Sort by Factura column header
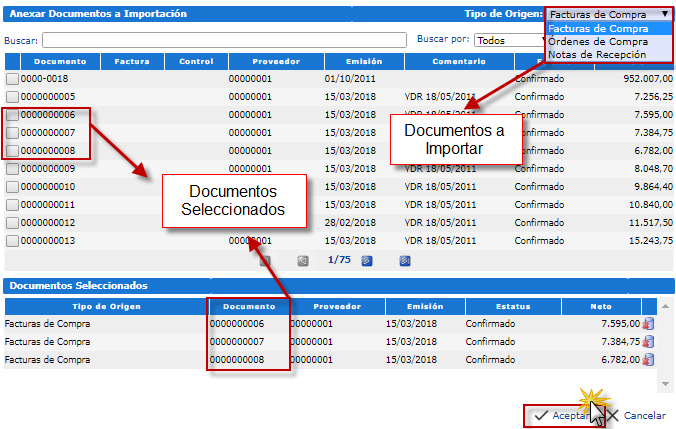676x429 pixels. coord(132,62)
